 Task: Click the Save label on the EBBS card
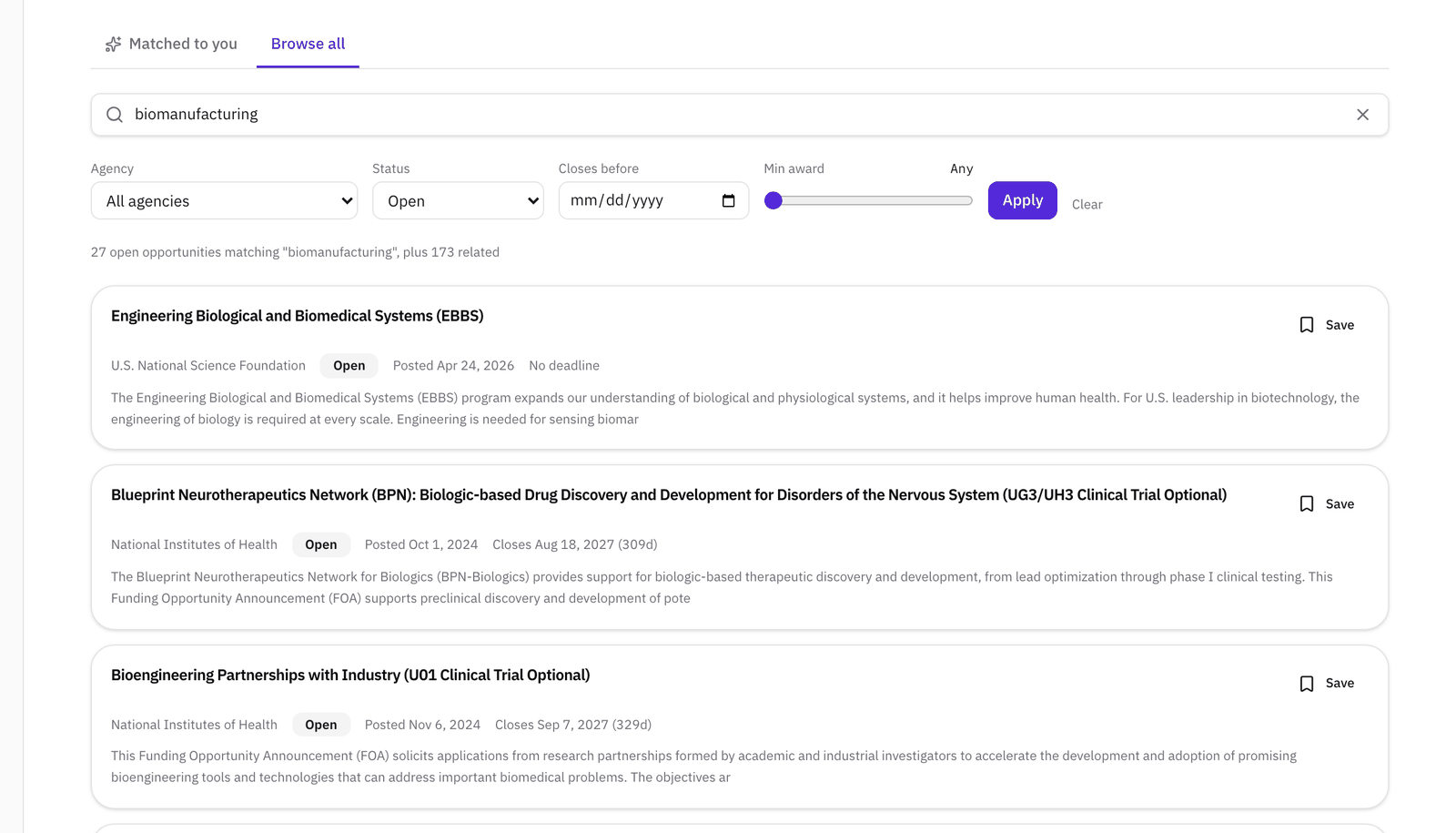[x=1340, y=325]
